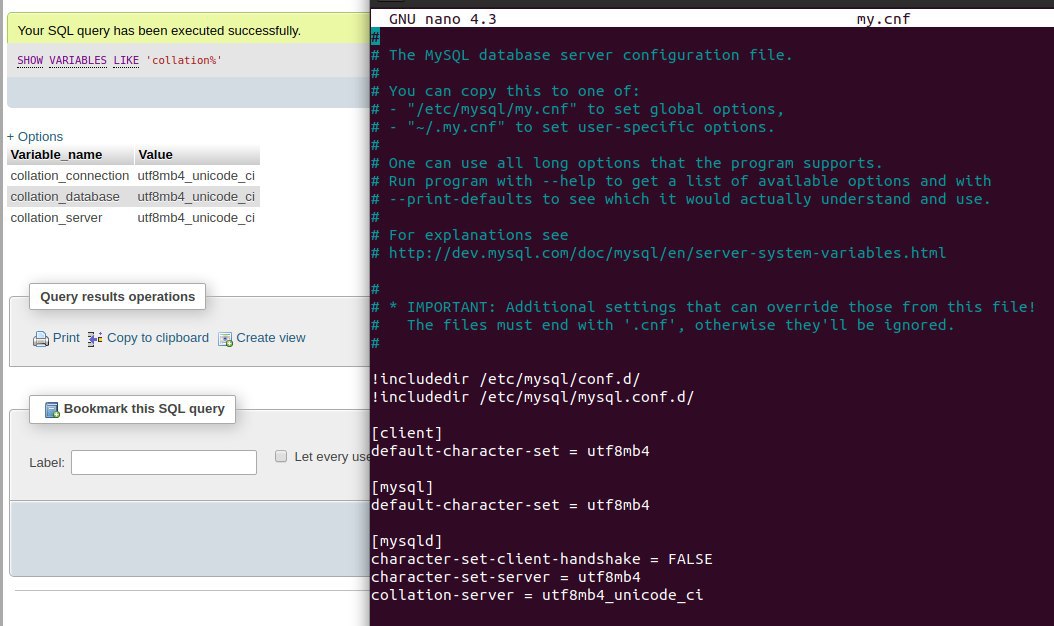Click the IMPORTANT comment line in nano
Viewport: 1054px width, 626px height.
(x=704, y=307)
